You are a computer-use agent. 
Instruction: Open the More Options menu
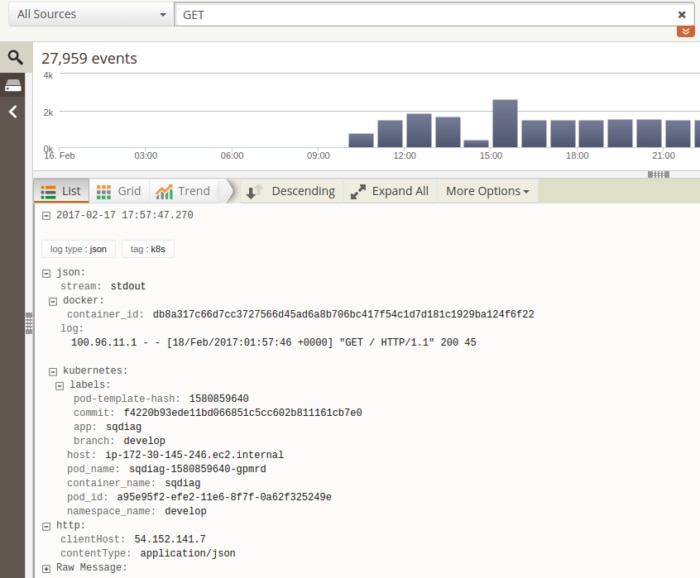486,191
